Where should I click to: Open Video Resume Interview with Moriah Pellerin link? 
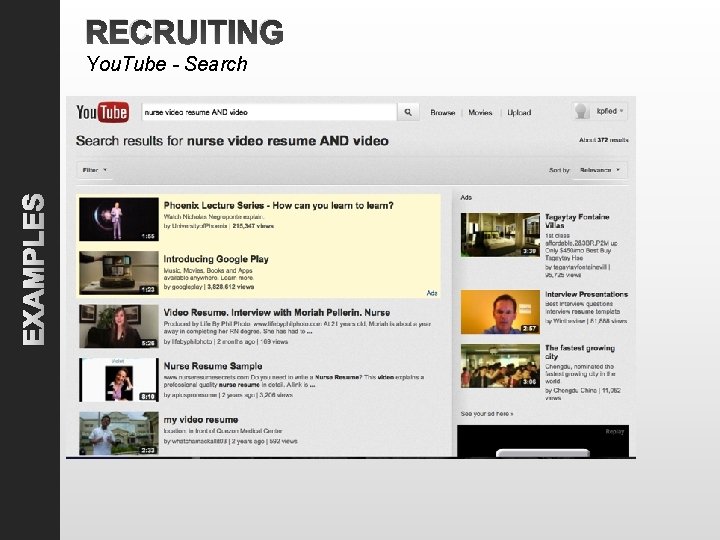point(276,313)
